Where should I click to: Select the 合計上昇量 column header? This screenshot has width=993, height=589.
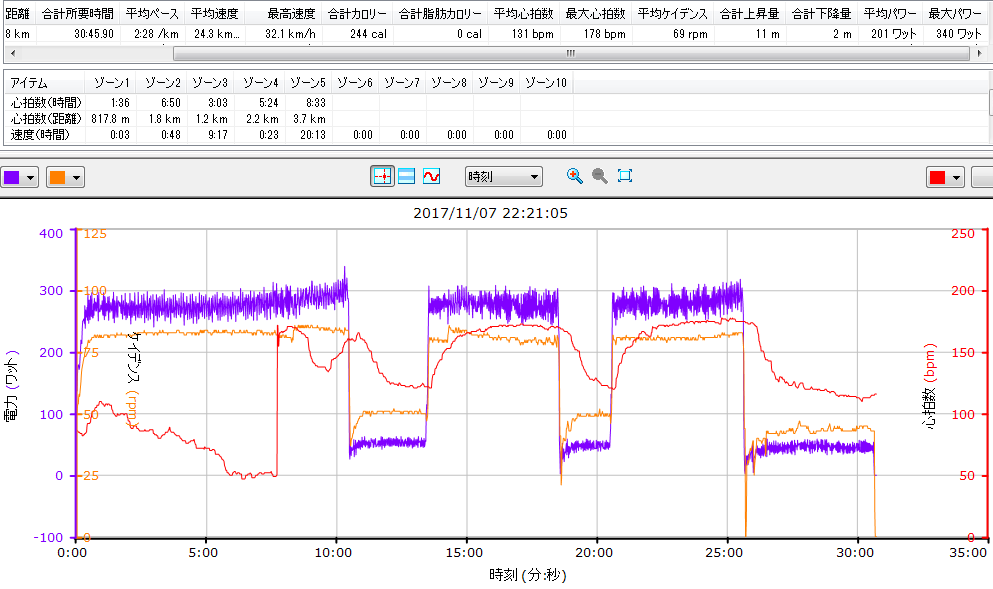(749, 13)
